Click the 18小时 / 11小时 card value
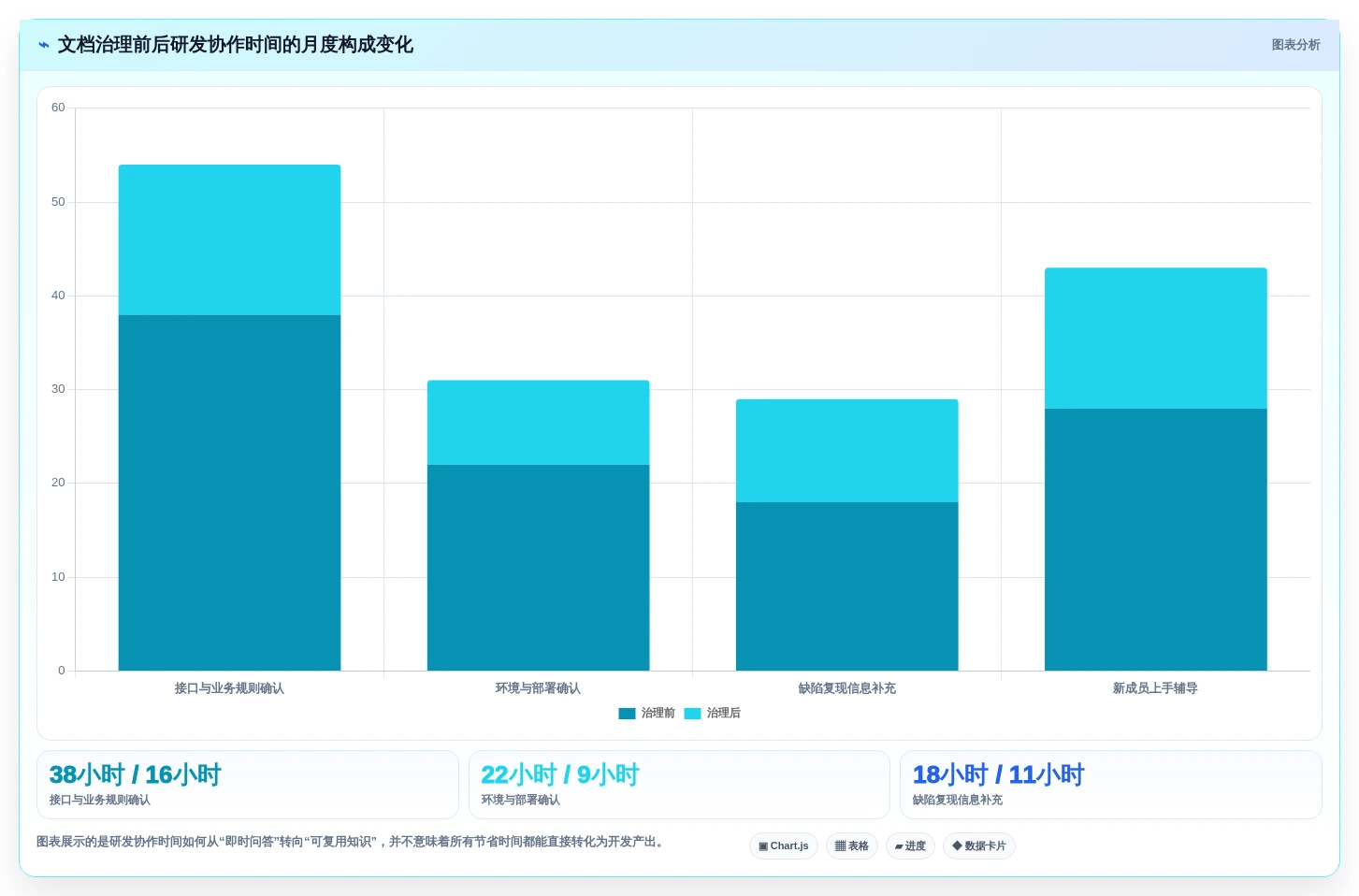 click(998, 774)
